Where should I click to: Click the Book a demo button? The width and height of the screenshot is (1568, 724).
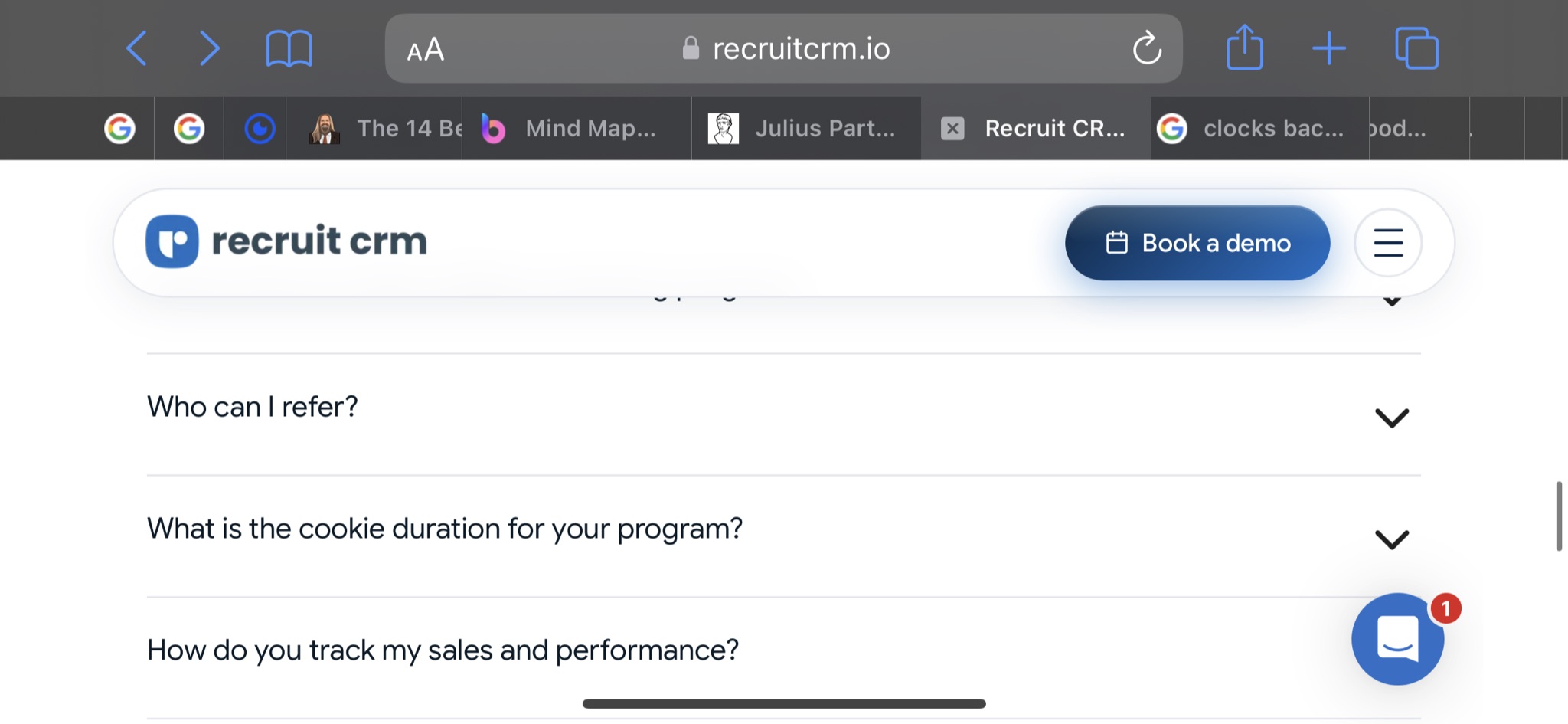pyautogui.click(x=1197, y=243)
